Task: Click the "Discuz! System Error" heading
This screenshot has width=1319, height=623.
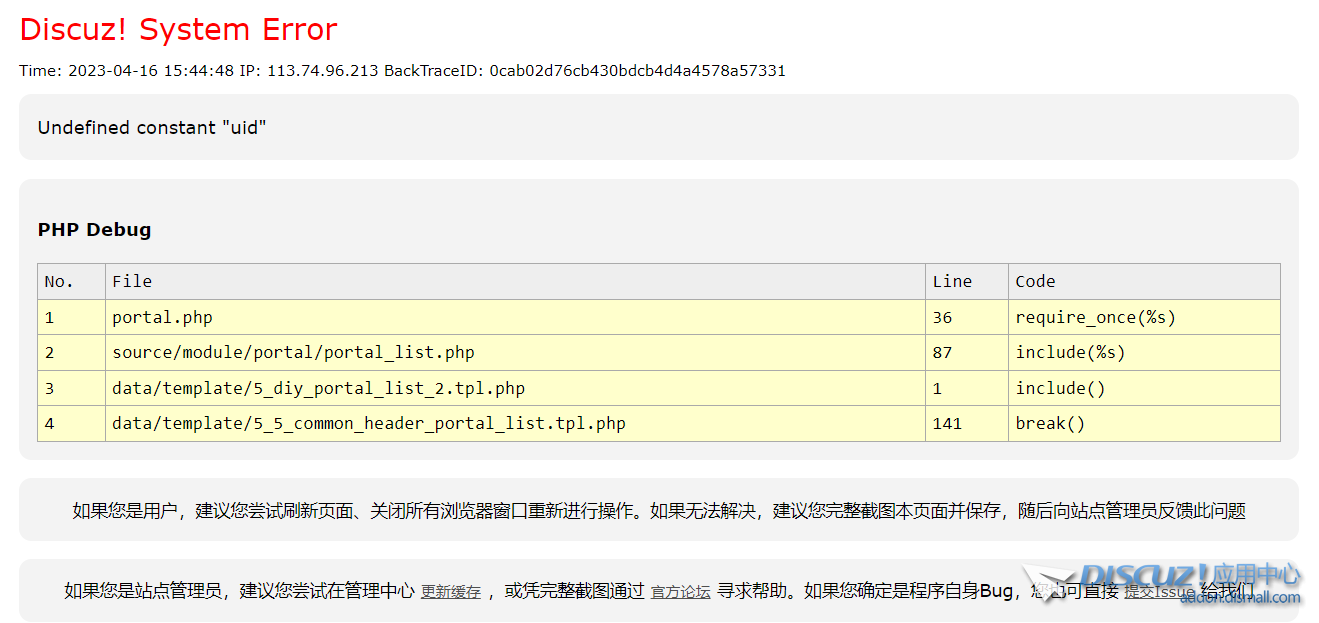Action: [178, 30]
